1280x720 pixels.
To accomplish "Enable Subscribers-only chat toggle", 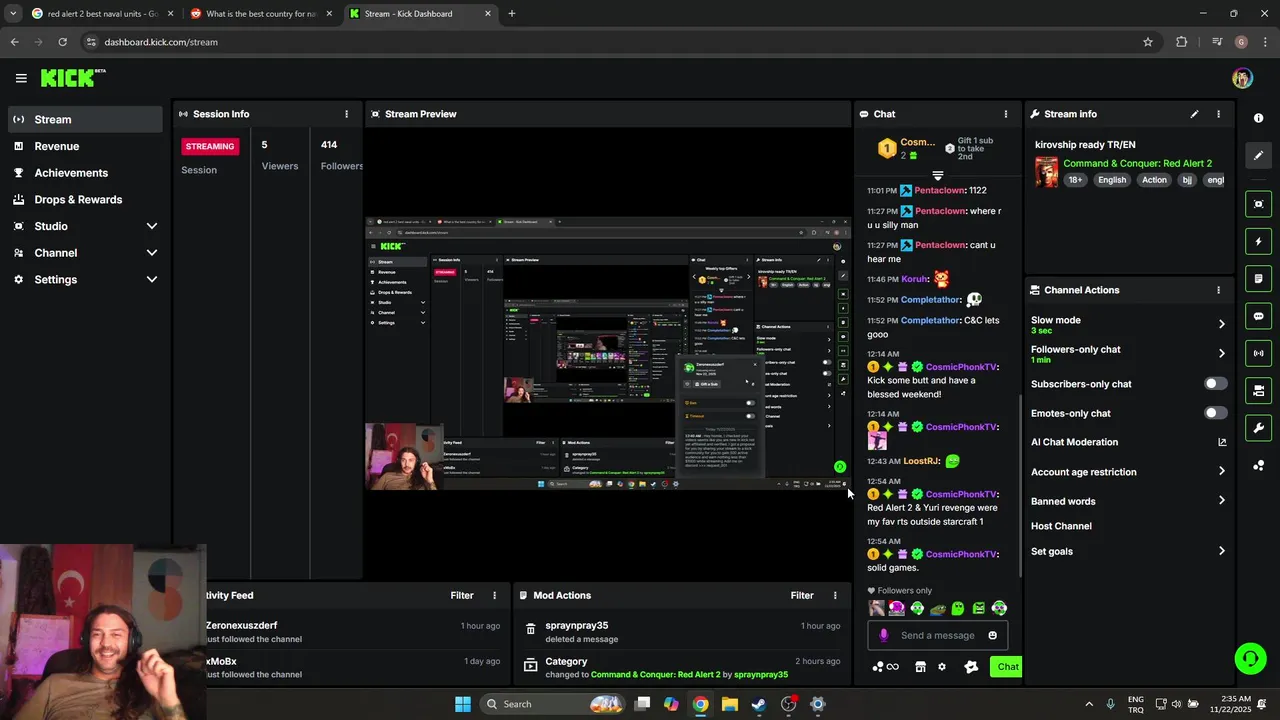I will pyautogui.click(x=1215, y=384).
